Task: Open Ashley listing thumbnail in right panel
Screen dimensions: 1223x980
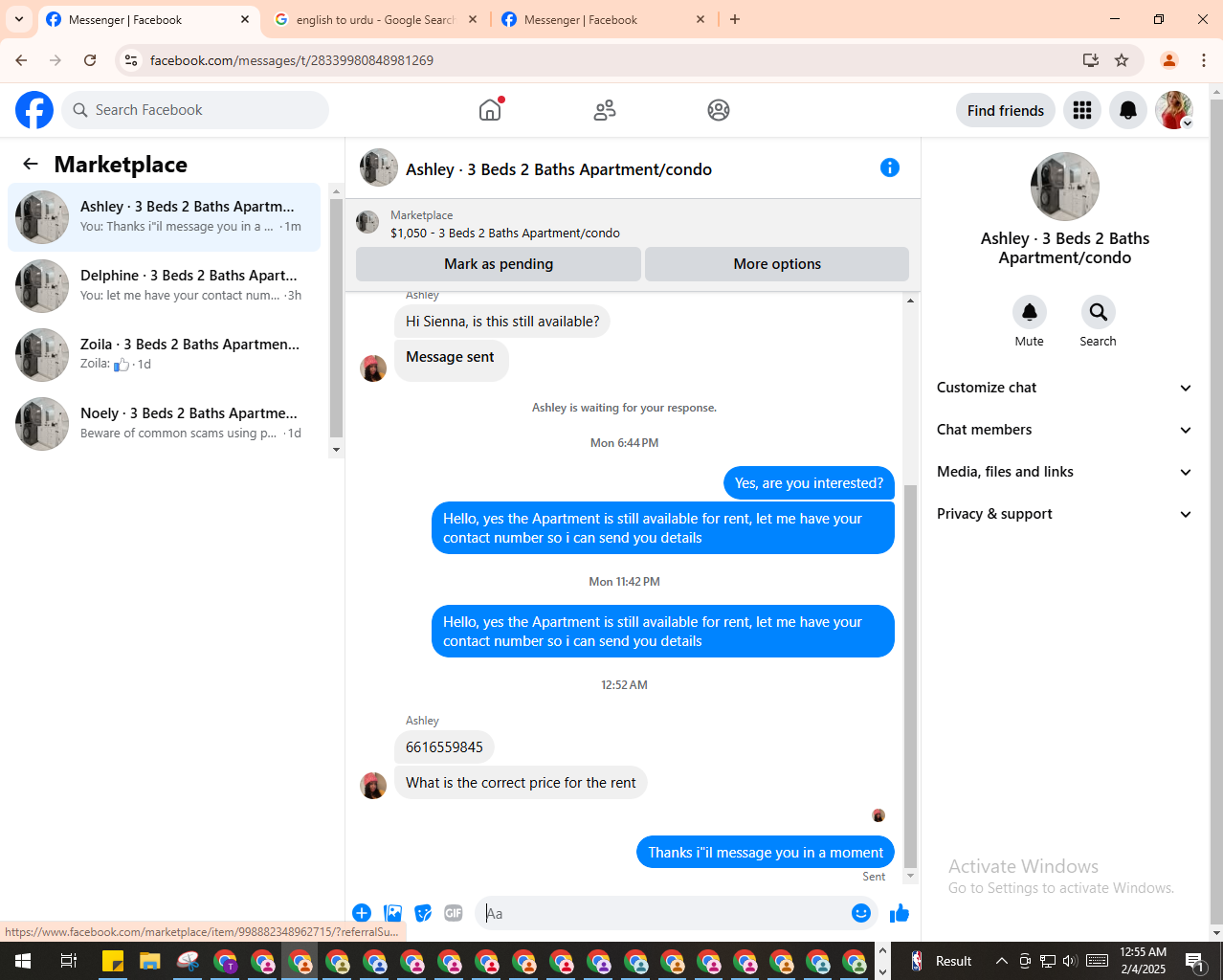Action: pyautogui.click(x=1065, y=187)
